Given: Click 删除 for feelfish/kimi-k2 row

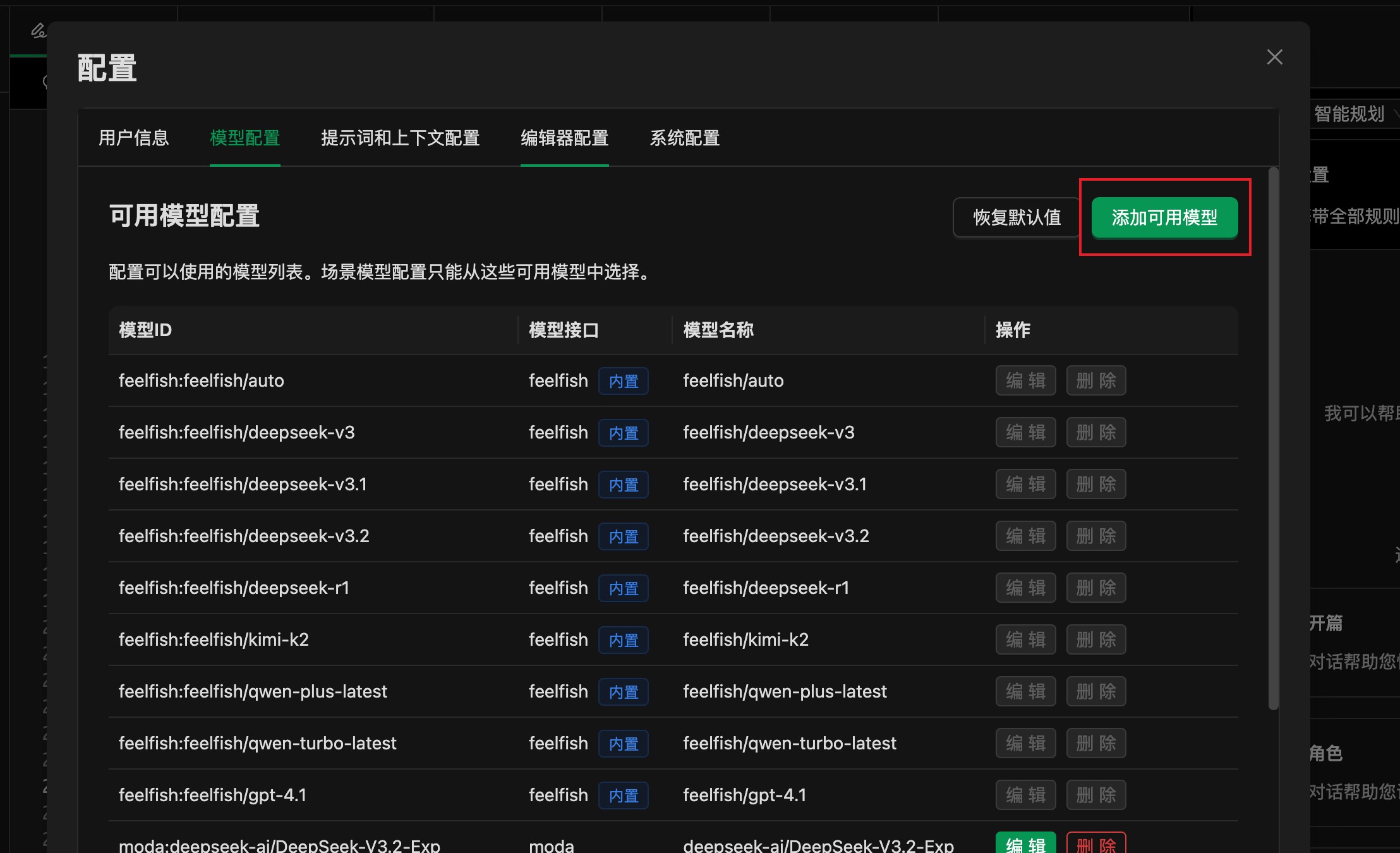Looking at the screenshot, I should 1096,640.
